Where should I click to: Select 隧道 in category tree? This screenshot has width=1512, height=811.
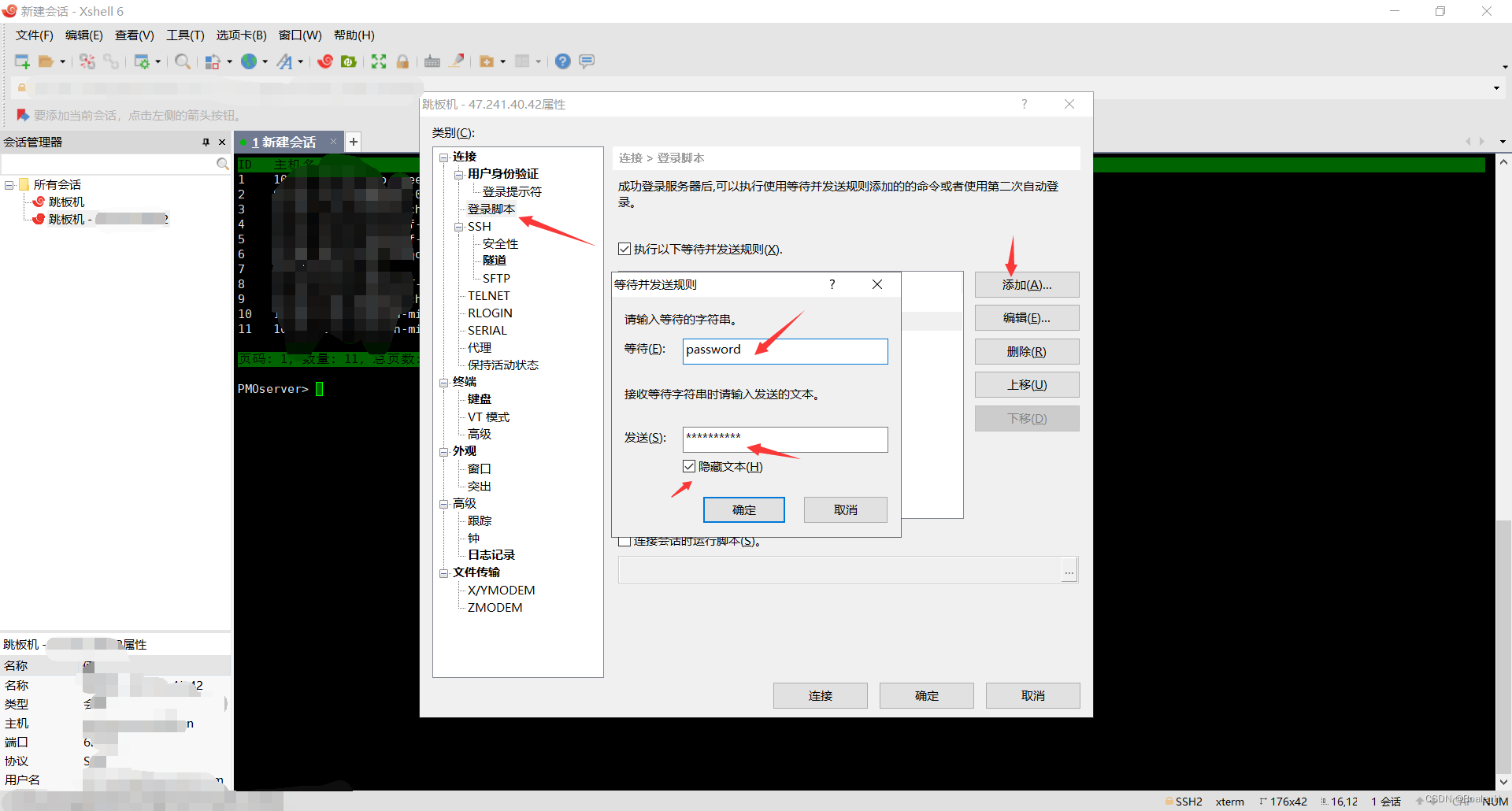pyautogui.click(x=495, y=261)
